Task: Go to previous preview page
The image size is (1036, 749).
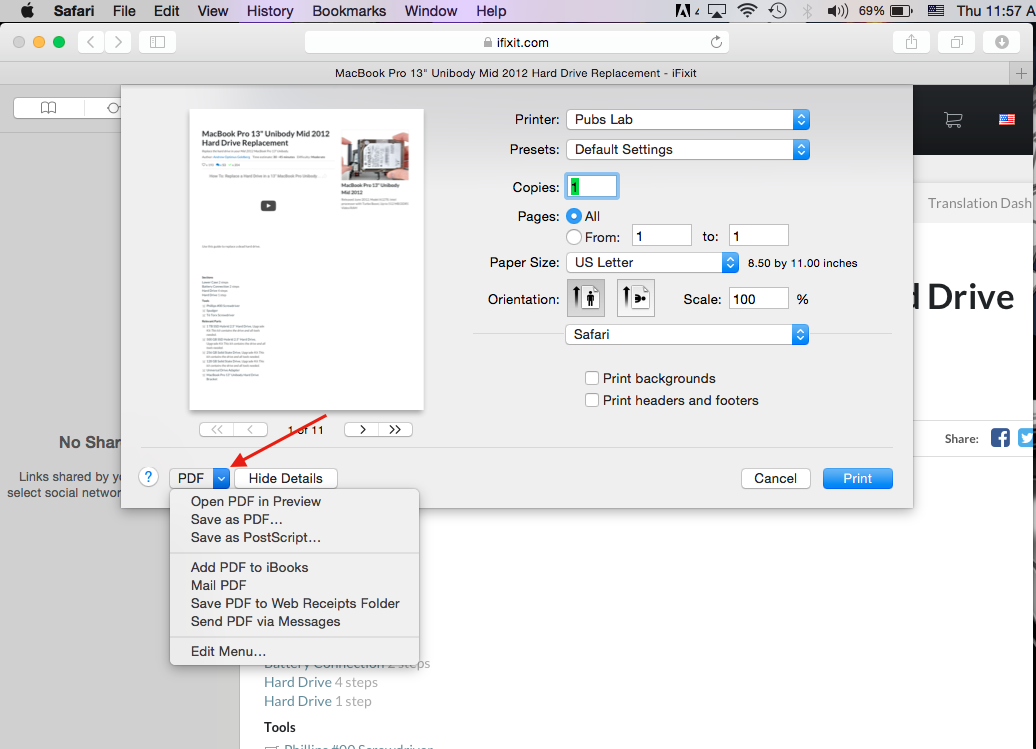Action: click(250, 429)
